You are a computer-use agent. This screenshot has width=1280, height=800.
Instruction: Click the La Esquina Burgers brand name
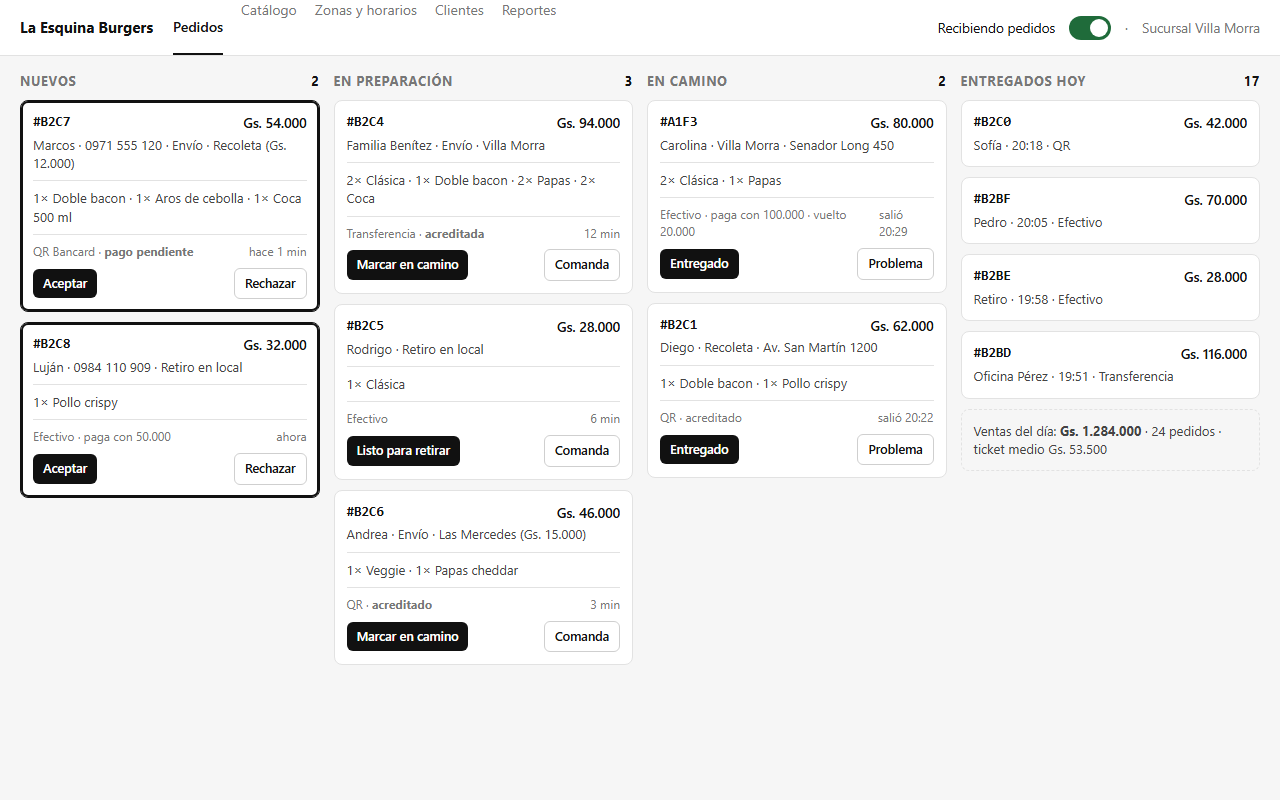click(87, 28)
